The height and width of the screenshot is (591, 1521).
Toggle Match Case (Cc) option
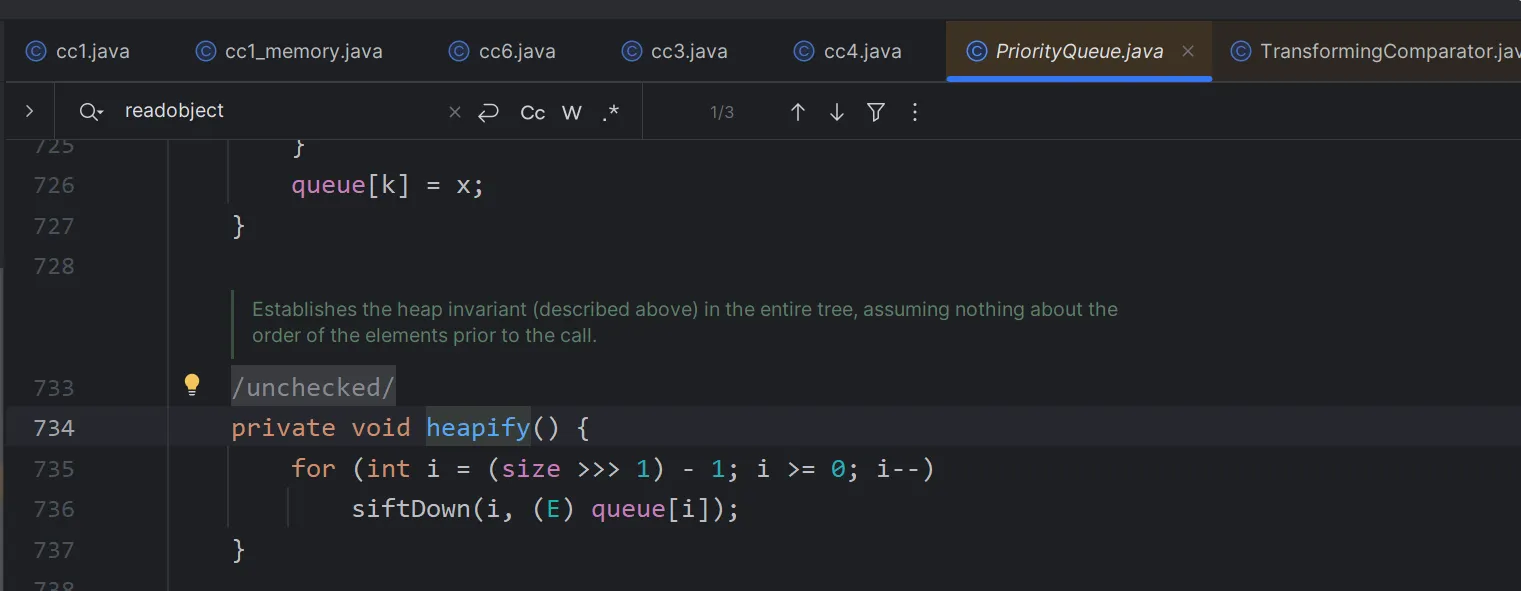(533, 112)
